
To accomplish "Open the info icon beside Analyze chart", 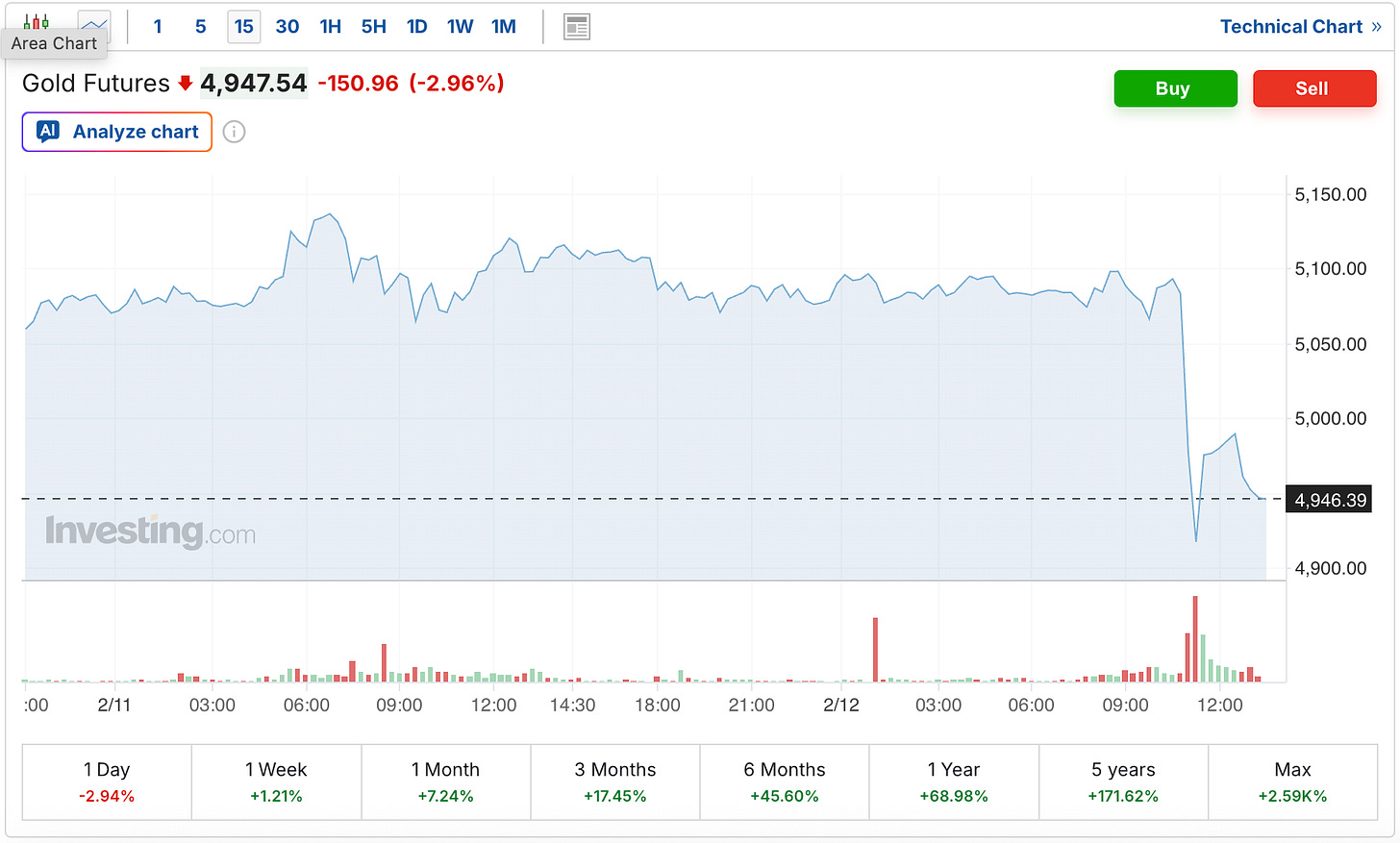I will (x=234, y=132).
